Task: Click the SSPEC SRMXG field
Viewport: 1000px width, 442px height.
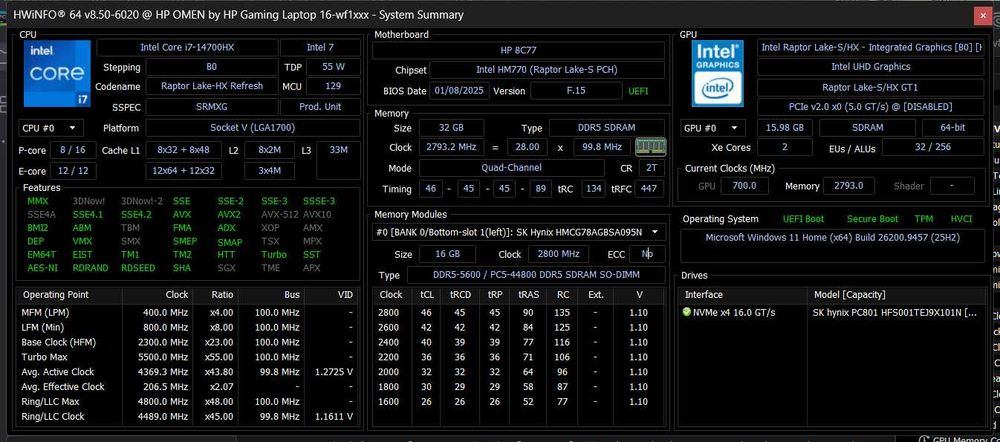Action: 211,107
